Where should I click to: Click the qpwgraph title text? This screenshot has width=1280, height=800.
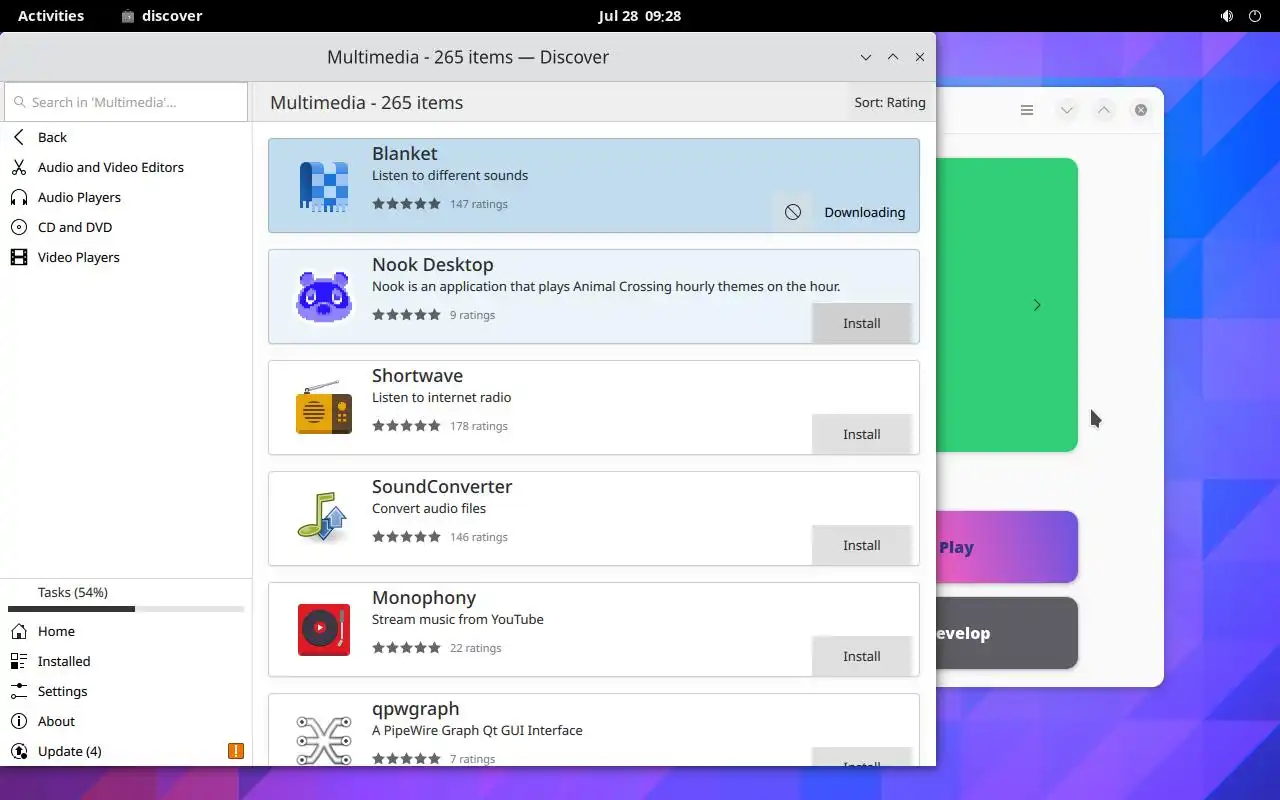[416, 709]
